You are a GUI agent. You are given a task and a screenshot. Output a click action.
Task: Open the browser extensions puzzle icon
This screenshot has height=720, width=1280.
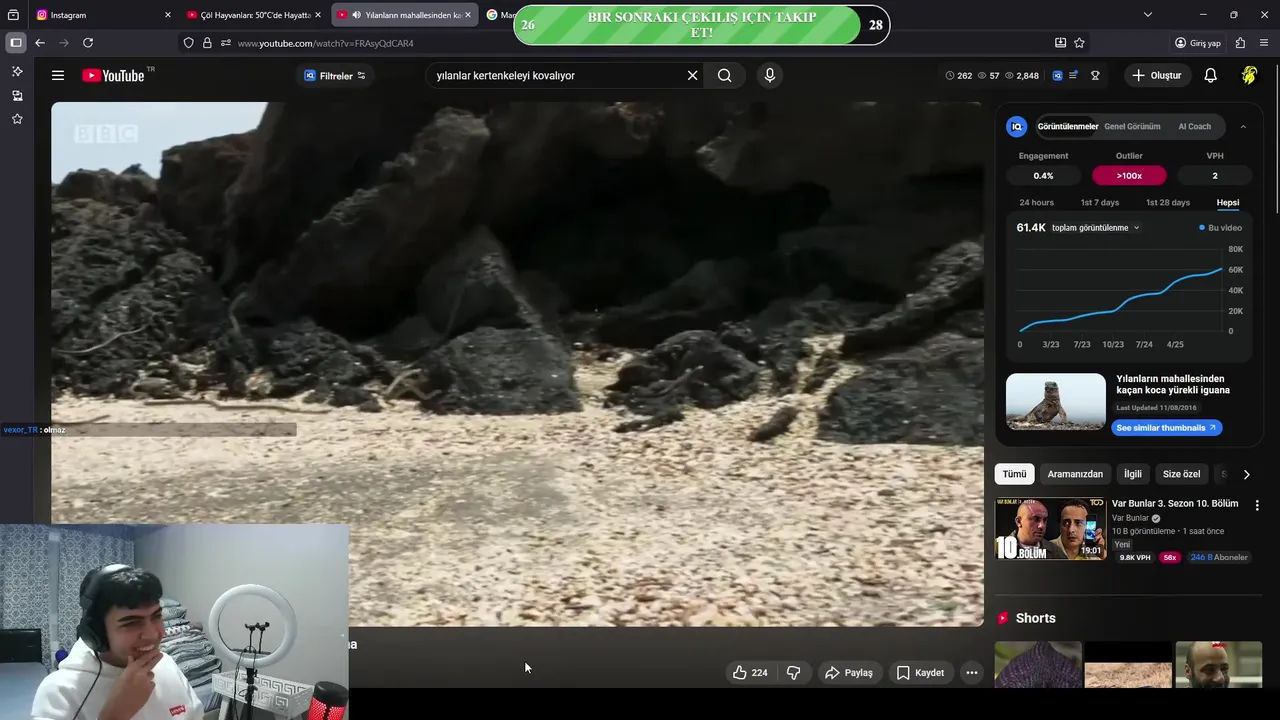pyautogui.click(x=1240, y=43)
